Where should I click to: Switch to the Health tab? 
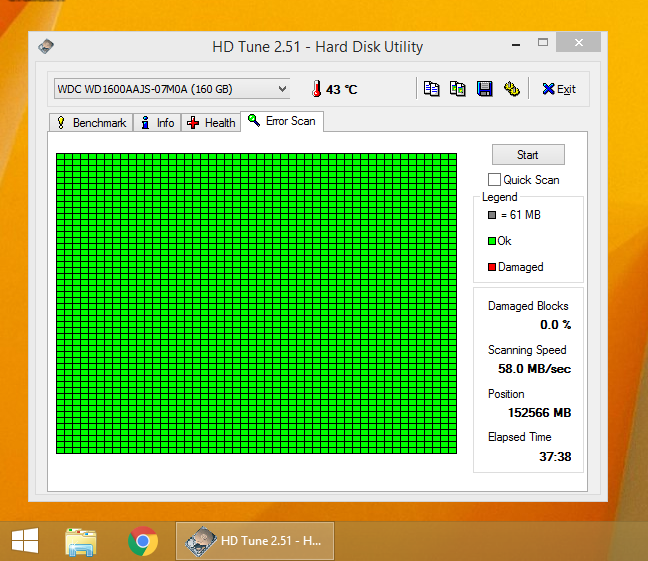211,123
